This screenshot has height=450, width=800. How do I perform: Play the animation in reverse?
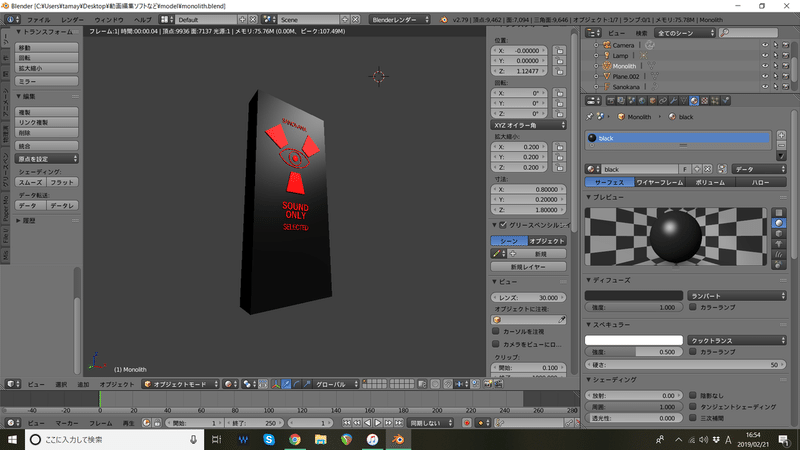point(367,423)
